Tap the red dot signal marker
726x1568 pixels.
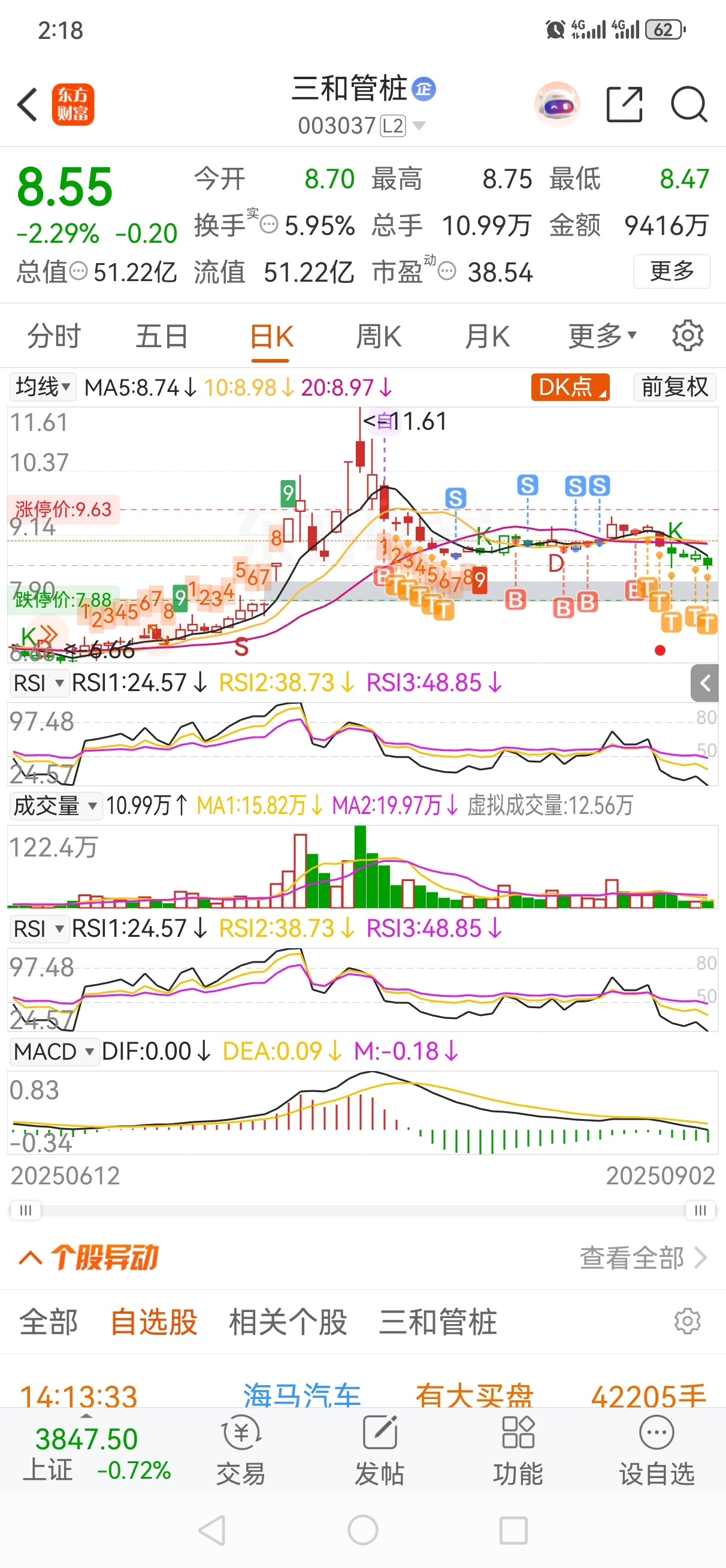click(x=660, y=651)
